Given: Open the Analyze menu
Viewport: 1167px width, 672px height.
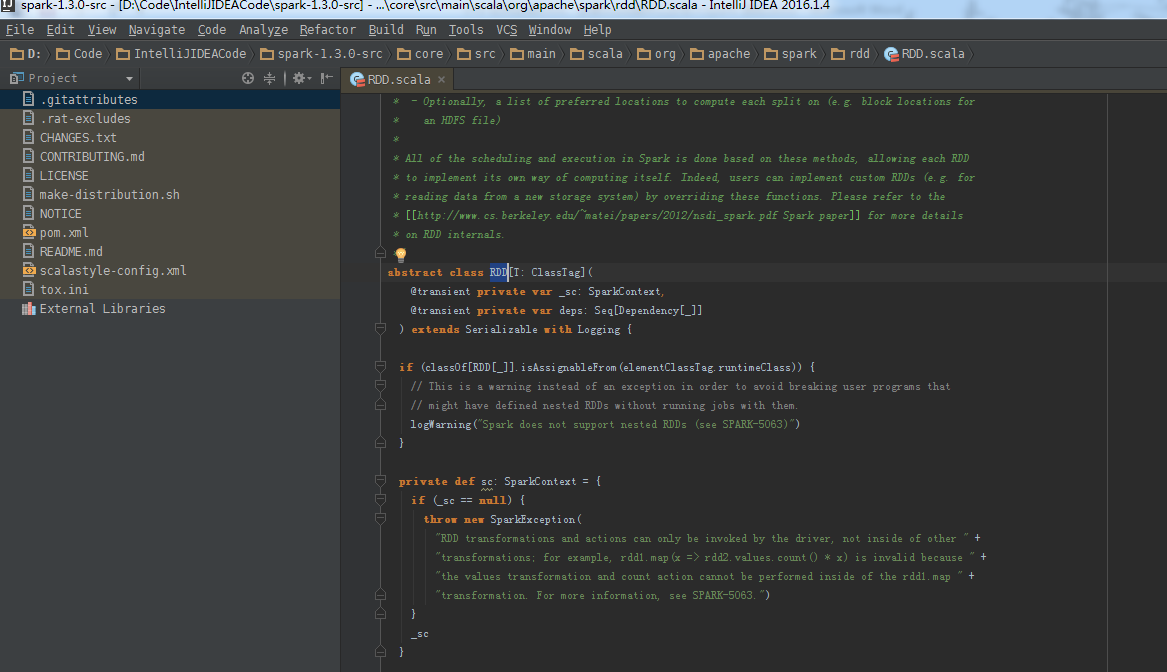Looking at the screenshot, I should (x=263, y=30).
